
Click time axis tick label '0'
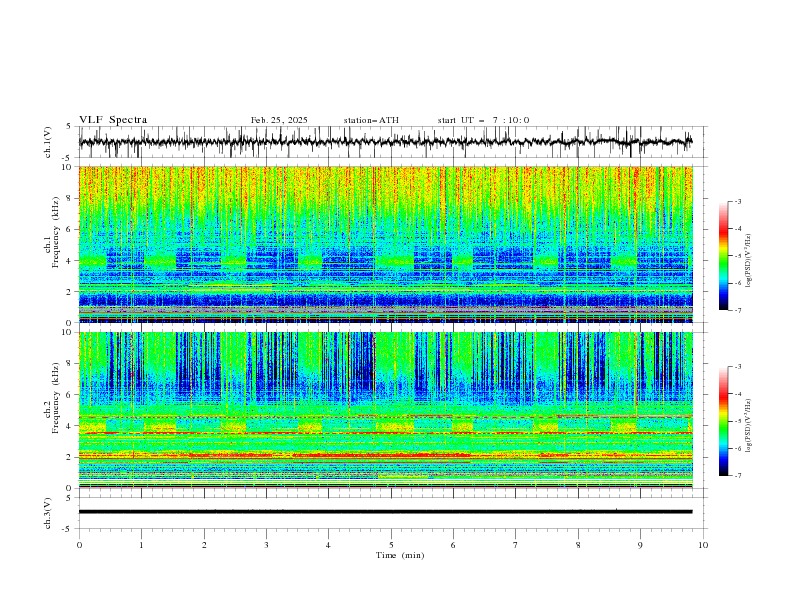[79, 545]
